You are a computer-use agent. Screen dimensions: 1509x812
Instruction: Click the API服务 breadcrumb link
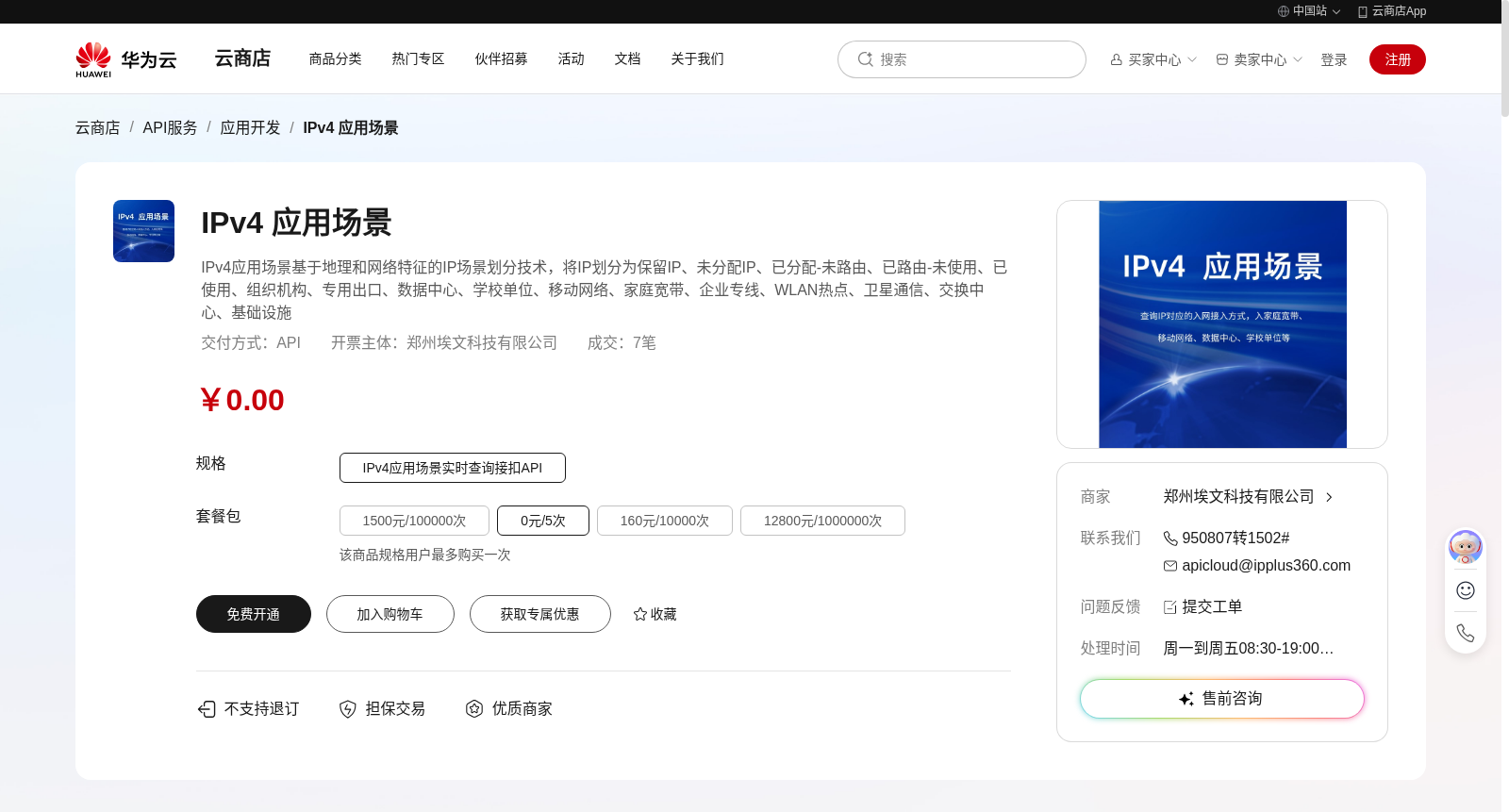click(170, 127)
